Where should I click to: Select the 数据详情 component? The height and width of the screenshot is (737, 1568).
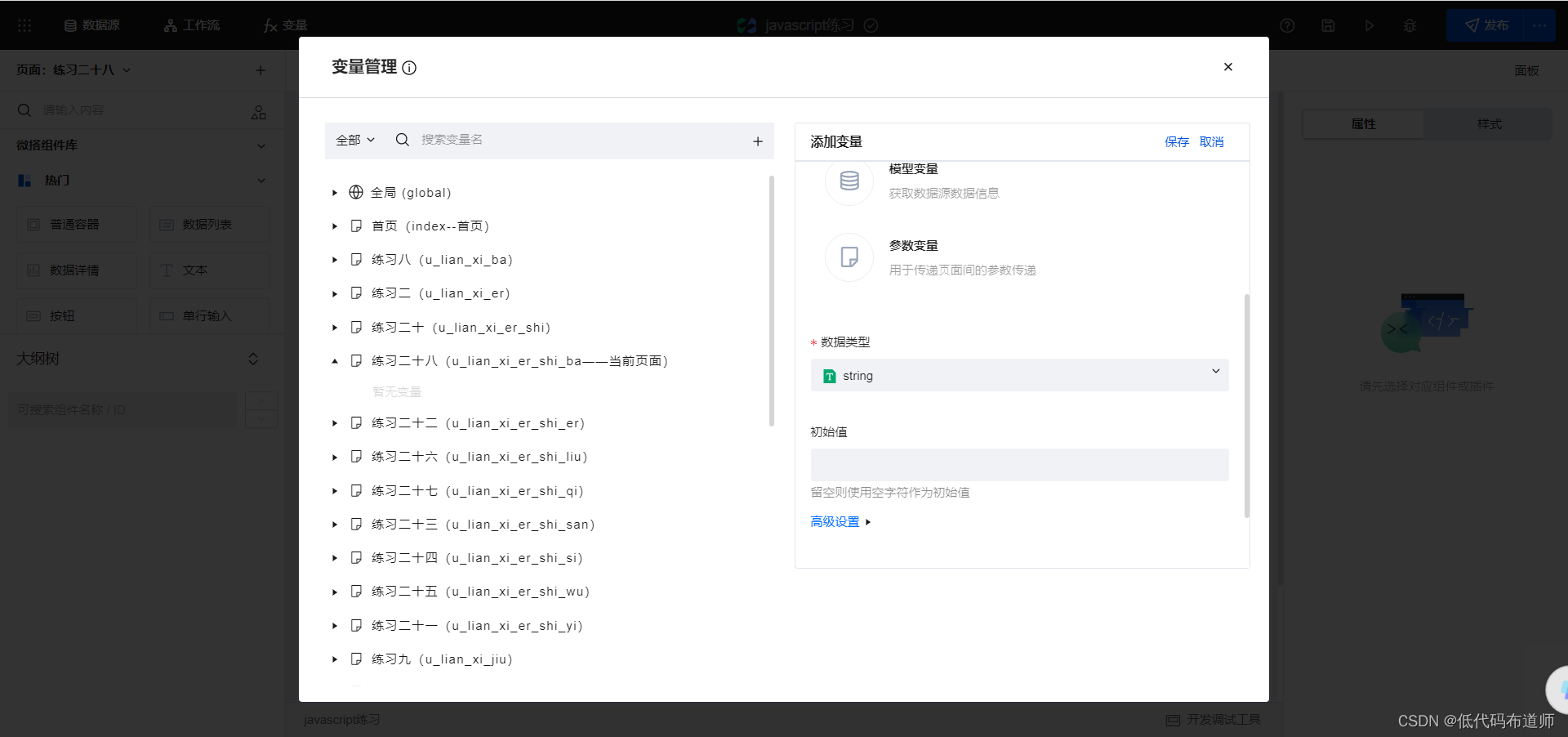click(77, 270)
